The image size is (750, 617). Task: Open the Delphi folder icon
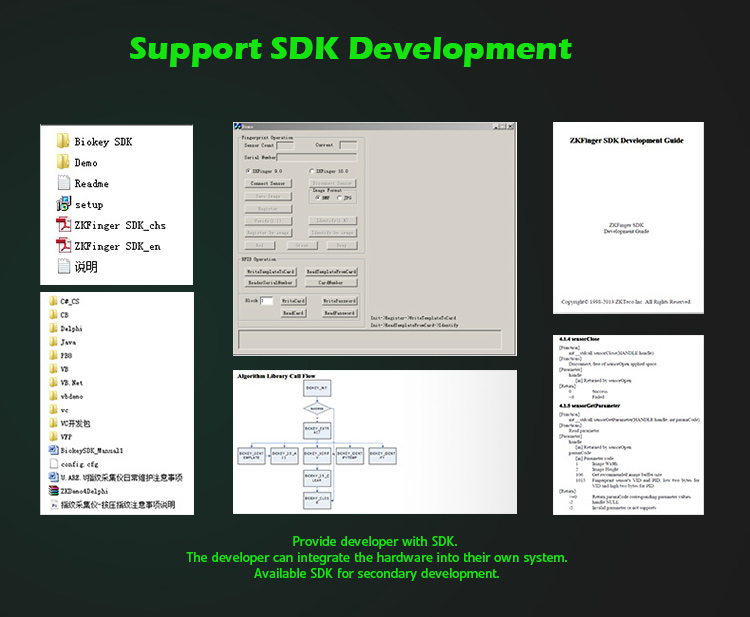point(54,328)
